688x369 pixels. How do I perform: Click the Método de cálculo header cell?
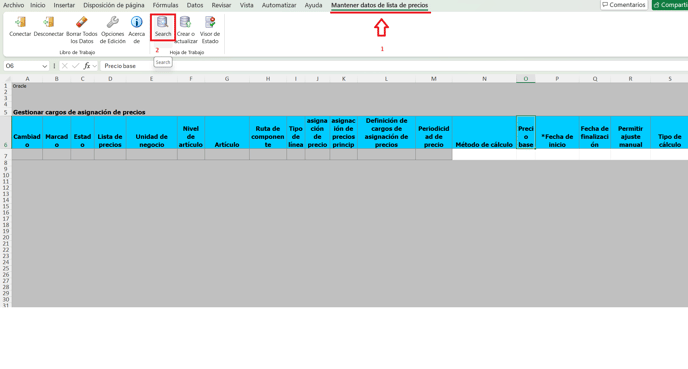coord(484,133)
